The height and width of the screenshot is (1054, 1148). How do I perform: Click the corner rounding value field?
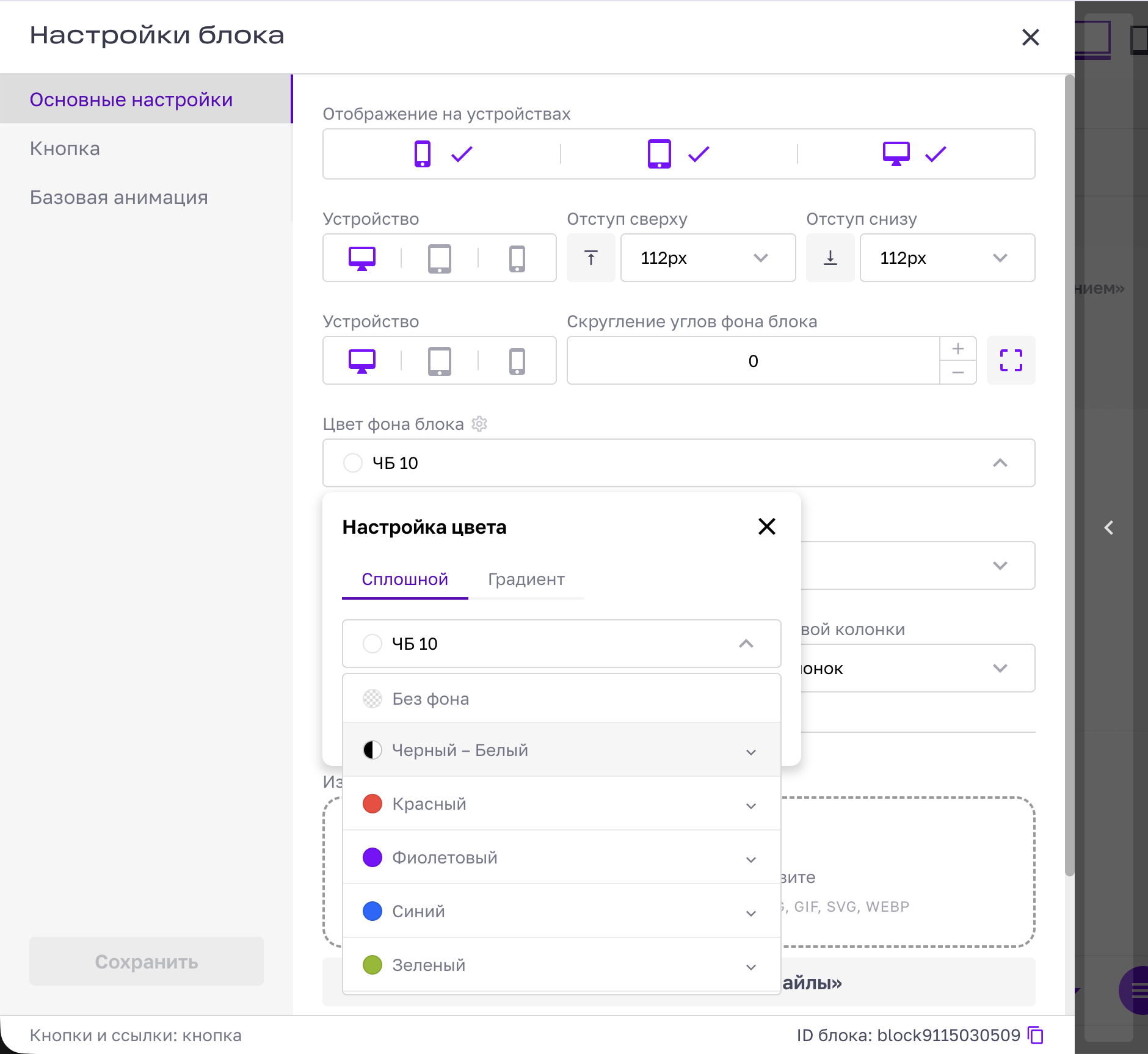(x=753, y=361)
